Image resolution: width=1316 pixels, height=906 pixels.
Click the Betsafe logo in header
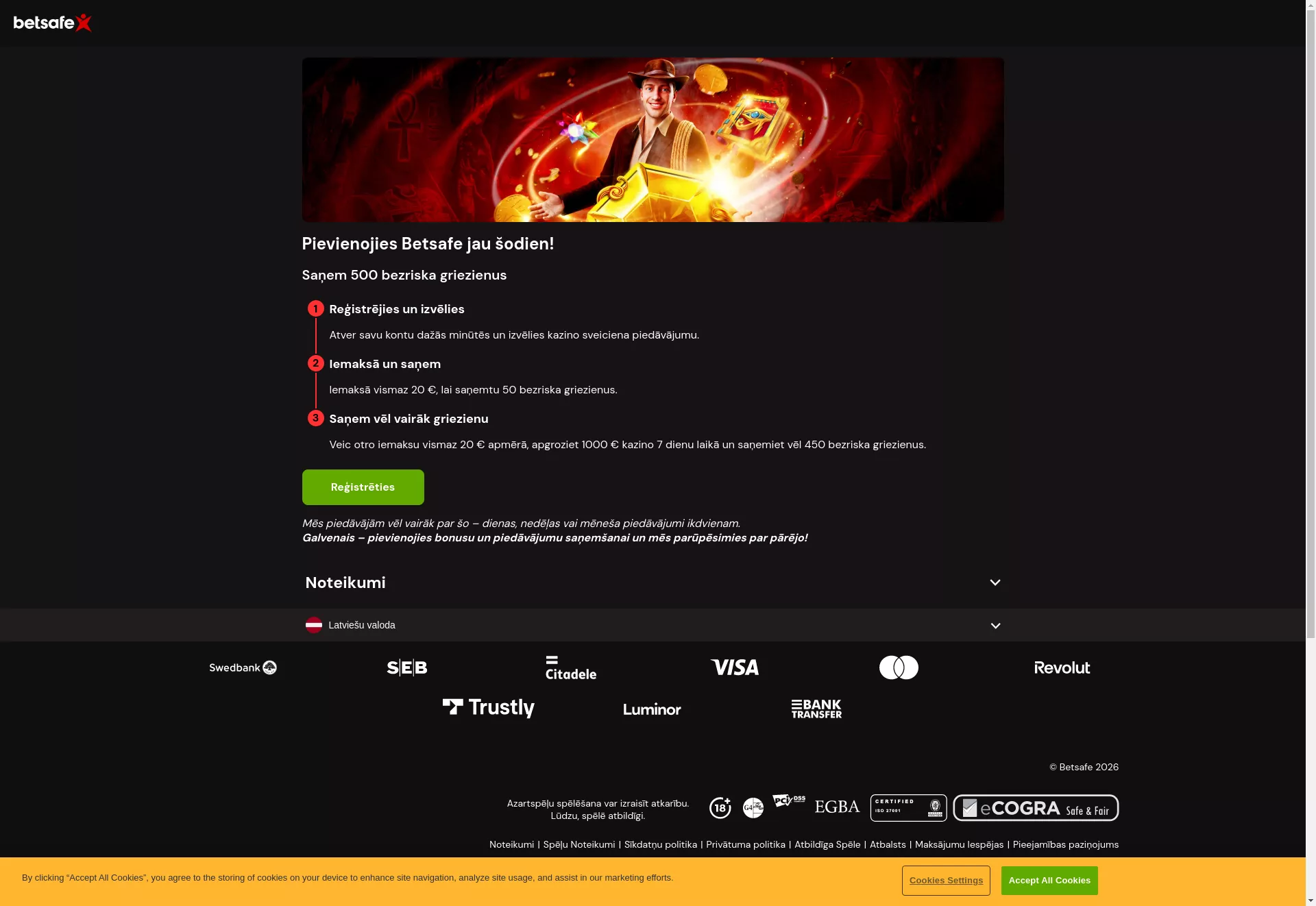click(53, 23)
